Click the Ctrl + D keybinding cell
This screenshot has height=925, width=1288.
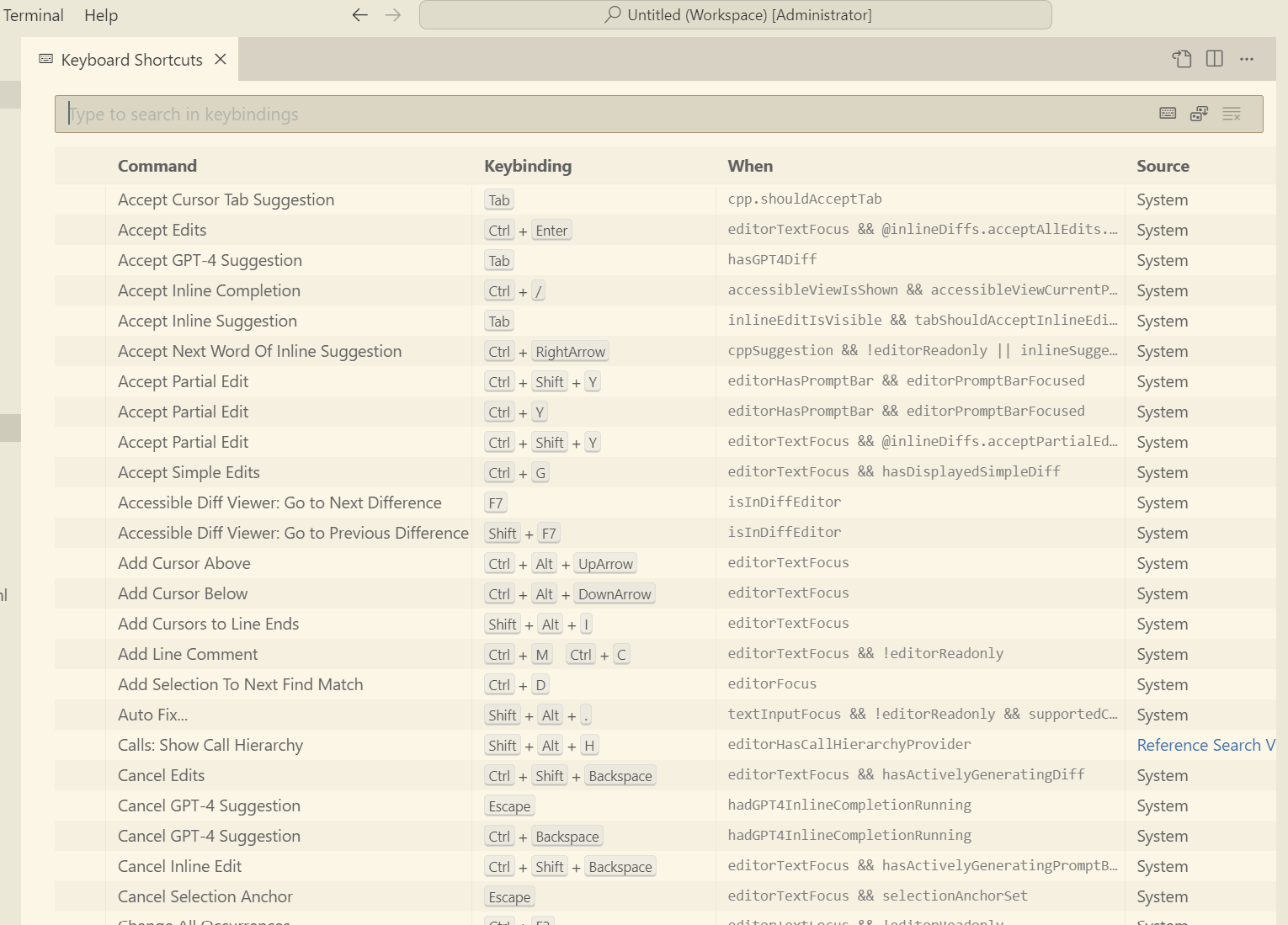518,685
